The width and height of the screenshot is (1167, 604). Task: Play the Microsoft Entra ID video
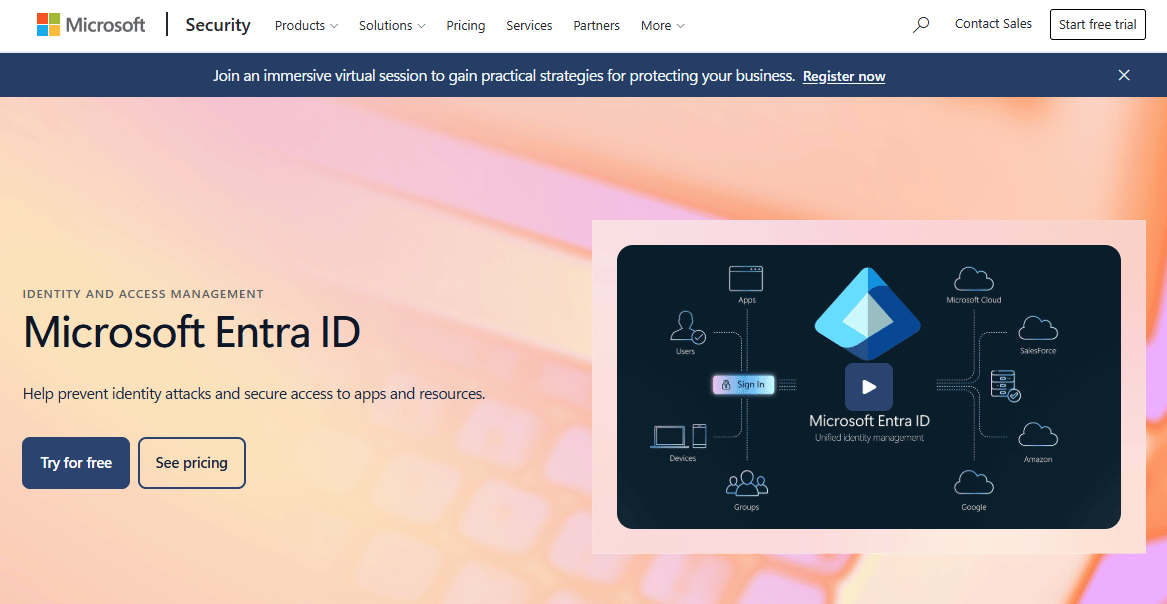[x=869, y=387]
